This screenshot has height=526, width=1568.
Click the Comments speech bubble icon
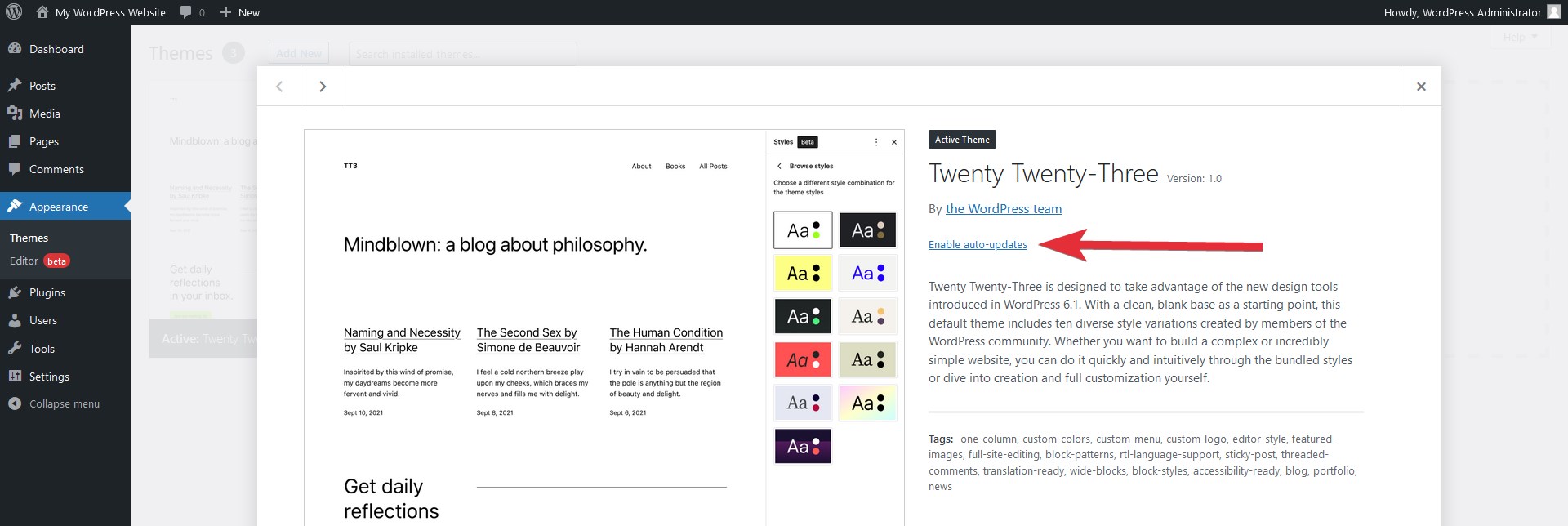coord(15,169)
